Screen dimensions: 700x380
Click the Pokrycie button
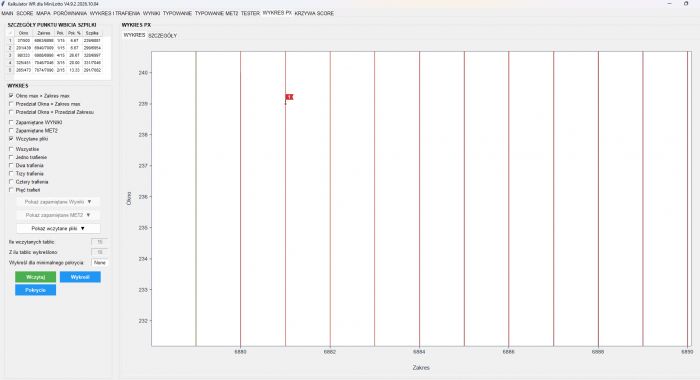tap(36, 290)
